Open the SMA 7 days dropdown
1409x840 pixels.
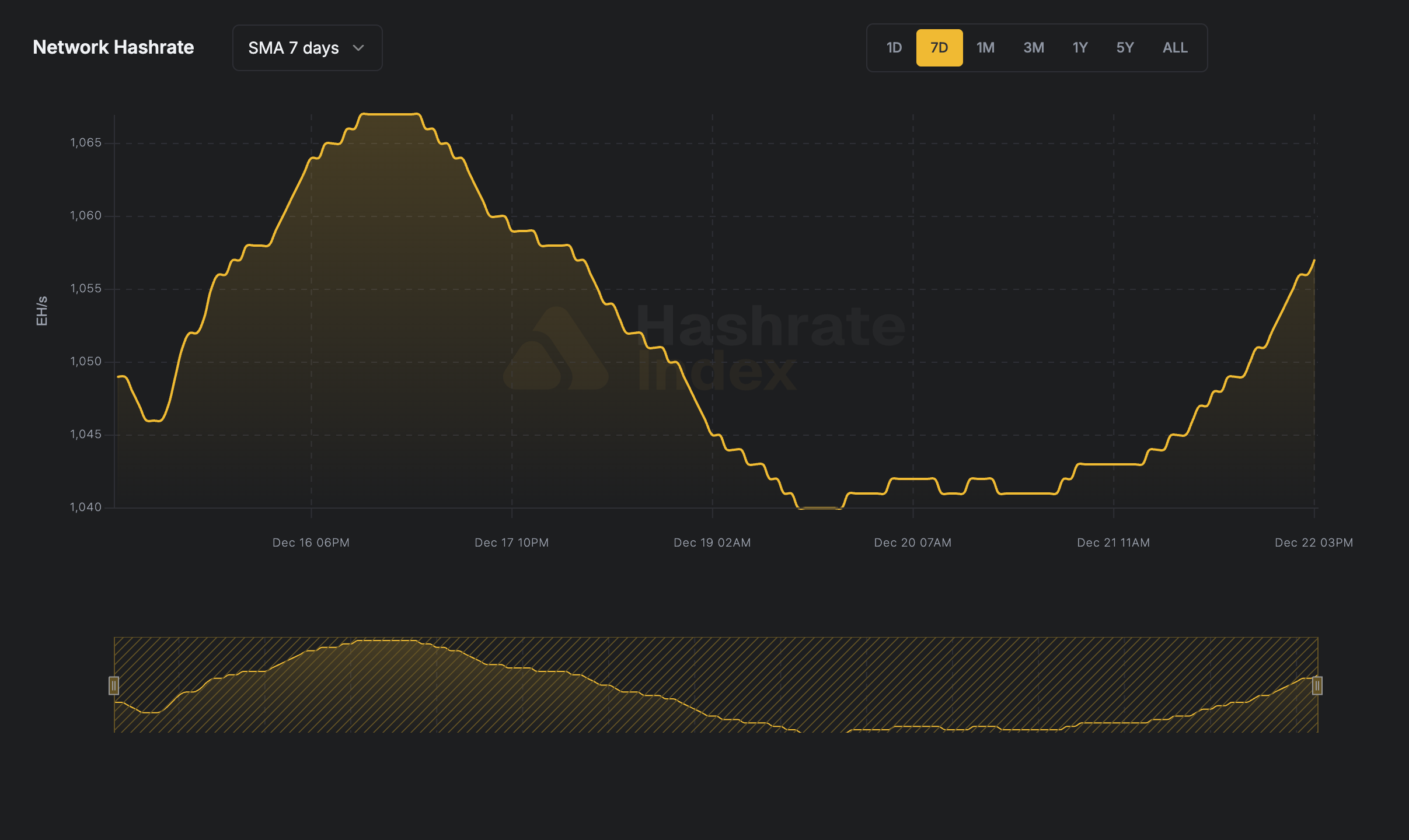point(307,47)
